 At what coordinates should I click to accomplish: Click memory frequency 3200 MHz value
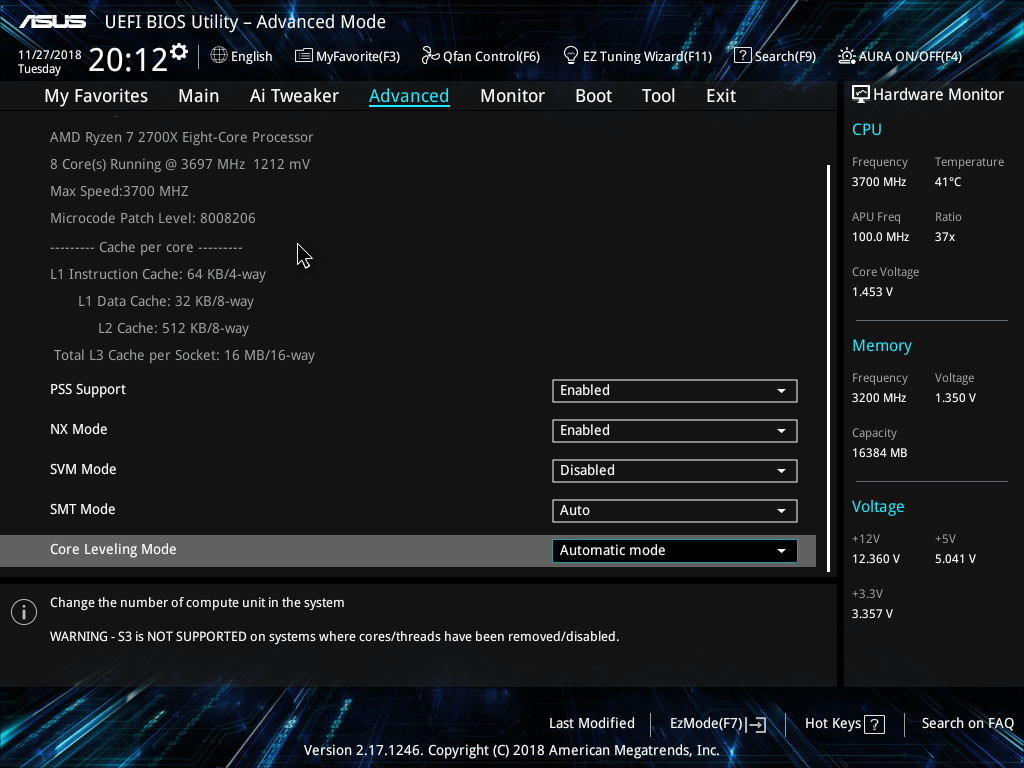[x=878, y=398]
